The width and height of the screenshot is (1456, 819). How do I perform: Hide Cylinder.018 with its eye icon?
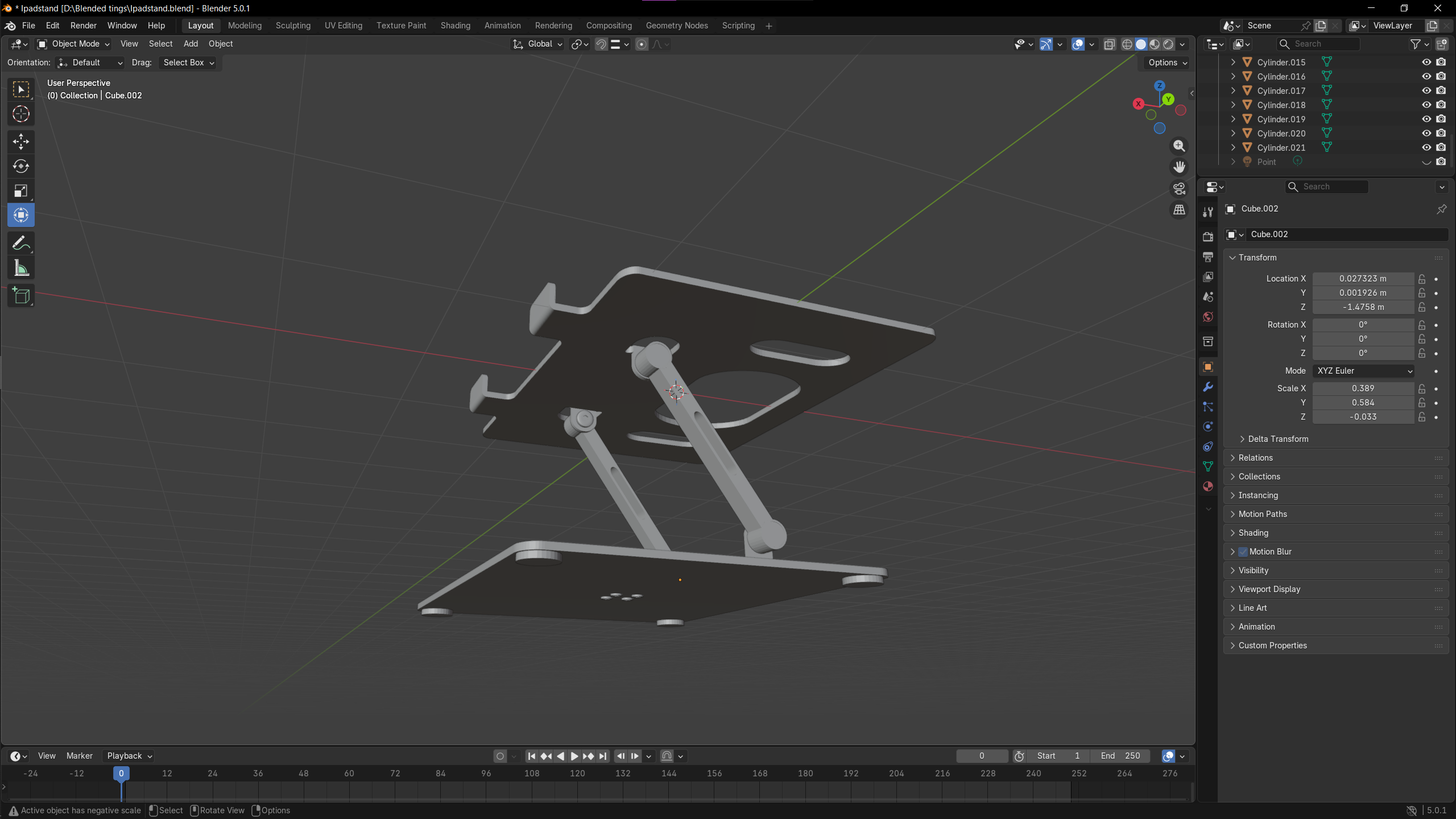pos(1426,105)
